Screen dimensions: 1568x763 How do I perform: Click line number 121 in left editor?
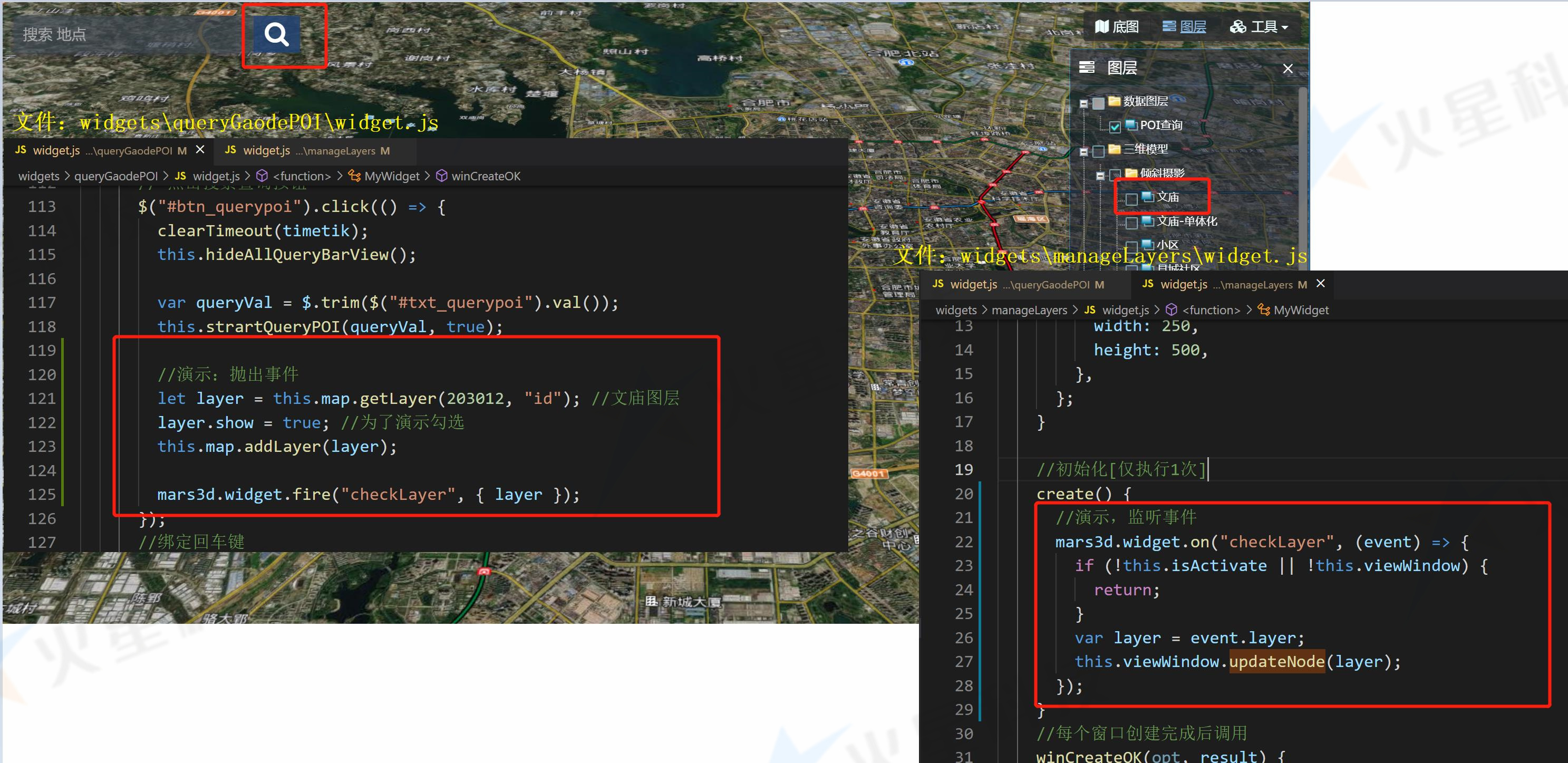click(42, 399)
